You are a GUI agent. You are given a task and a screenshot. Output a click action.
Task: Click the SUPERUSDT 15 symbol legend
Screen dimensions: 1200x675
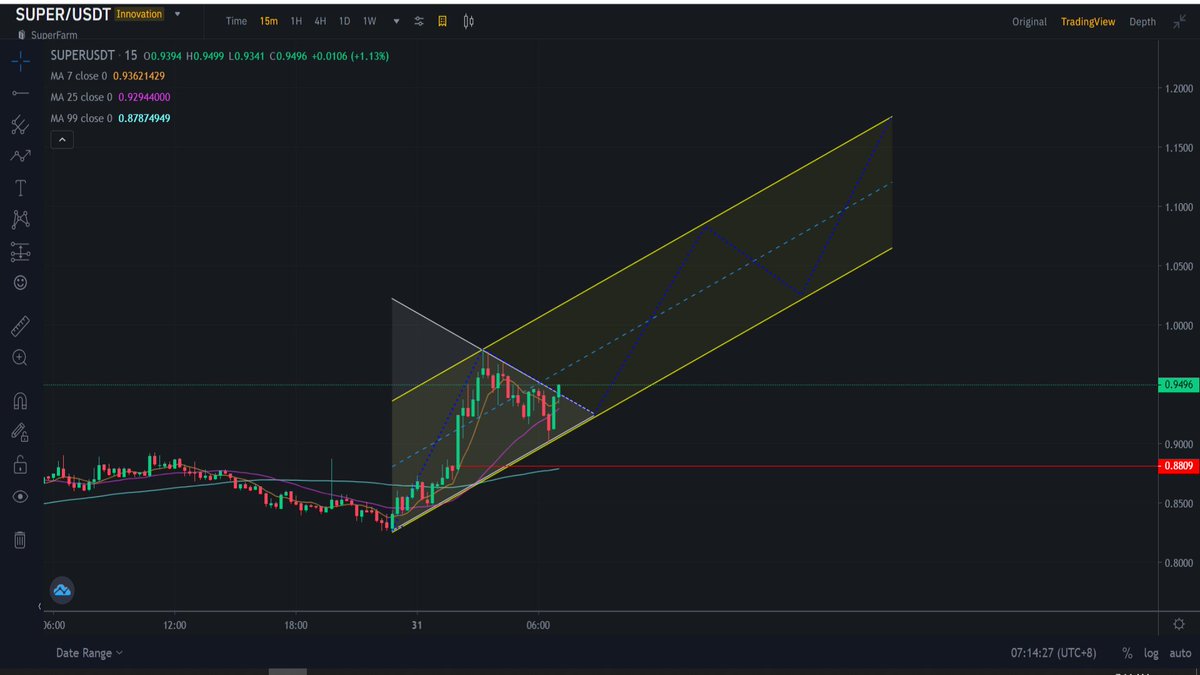[94, 55]
